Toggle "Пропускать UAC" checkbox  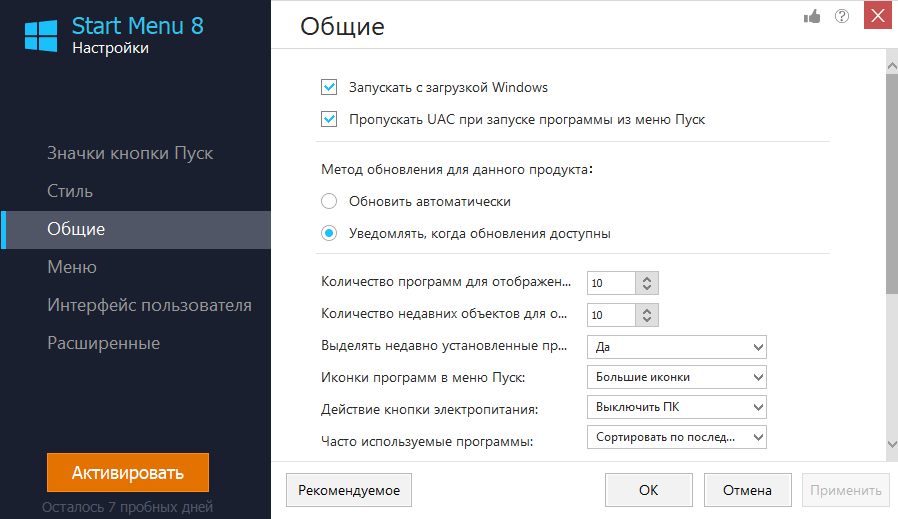[329, 119]
